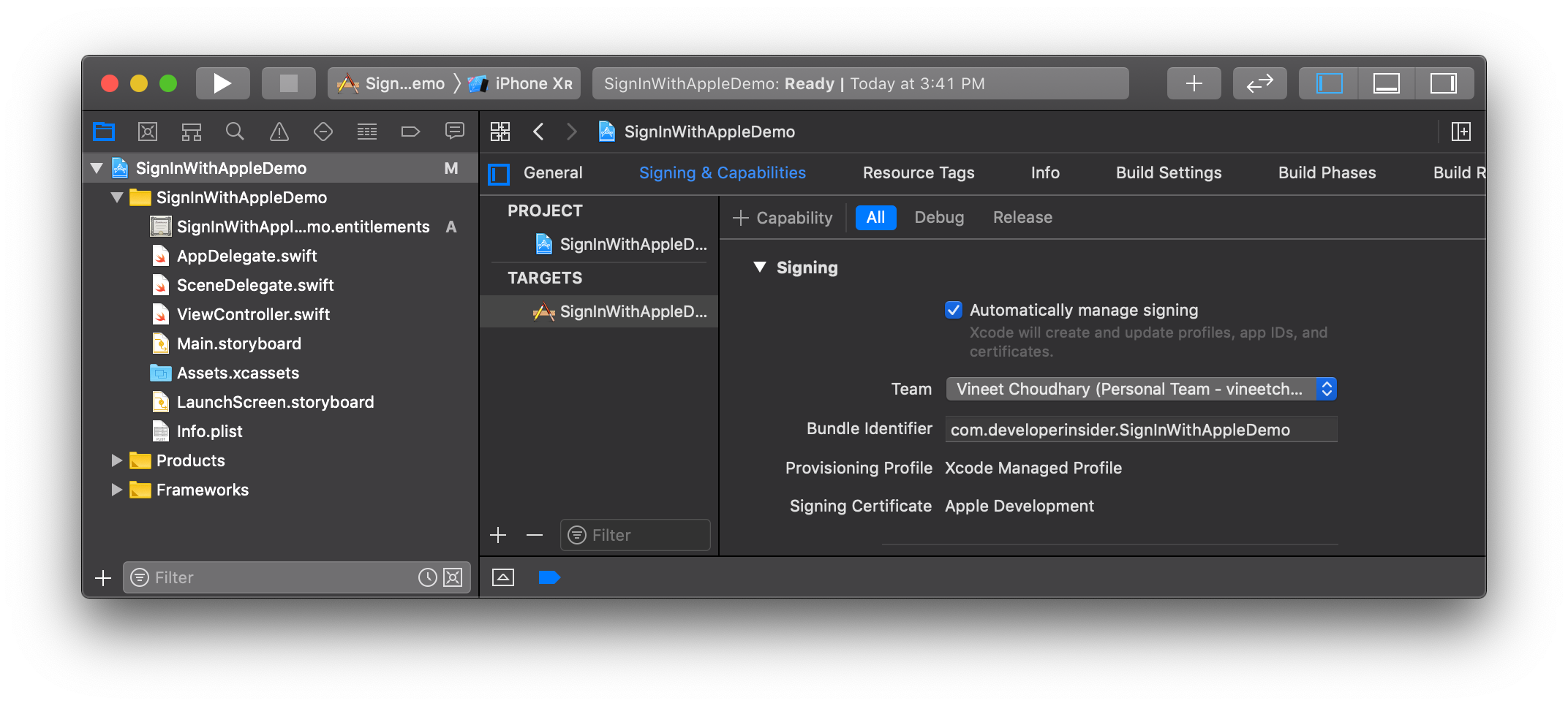Open the Report navigator

[455, 132]
